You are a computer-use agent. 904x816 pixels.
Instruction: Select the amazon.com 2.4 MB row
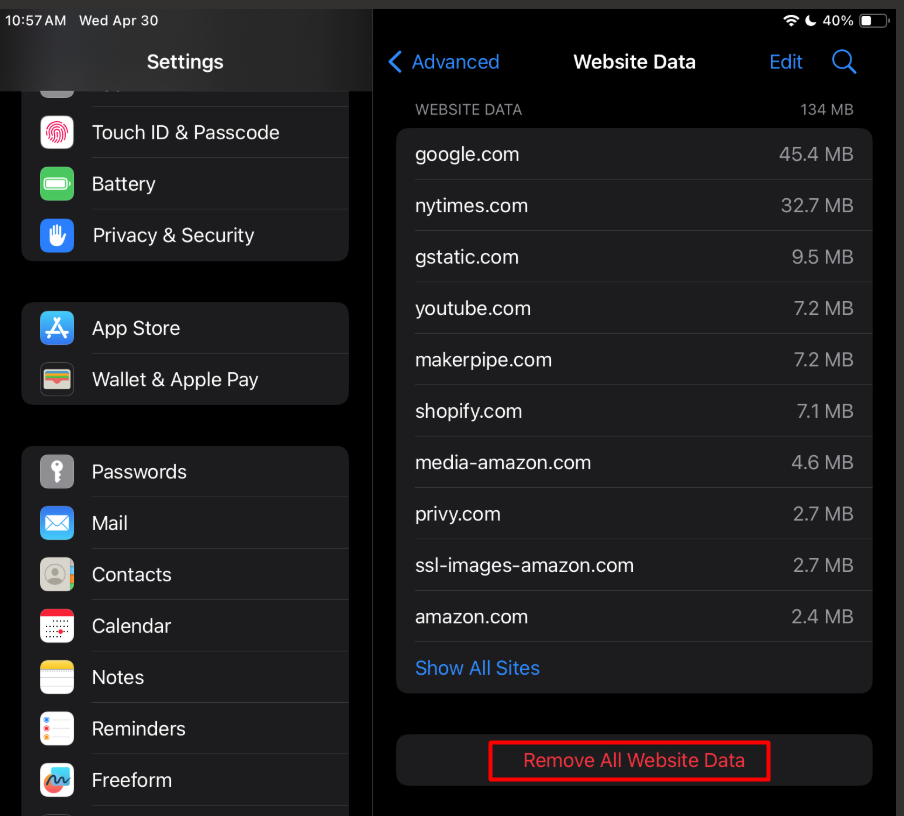tap(634, 616)
